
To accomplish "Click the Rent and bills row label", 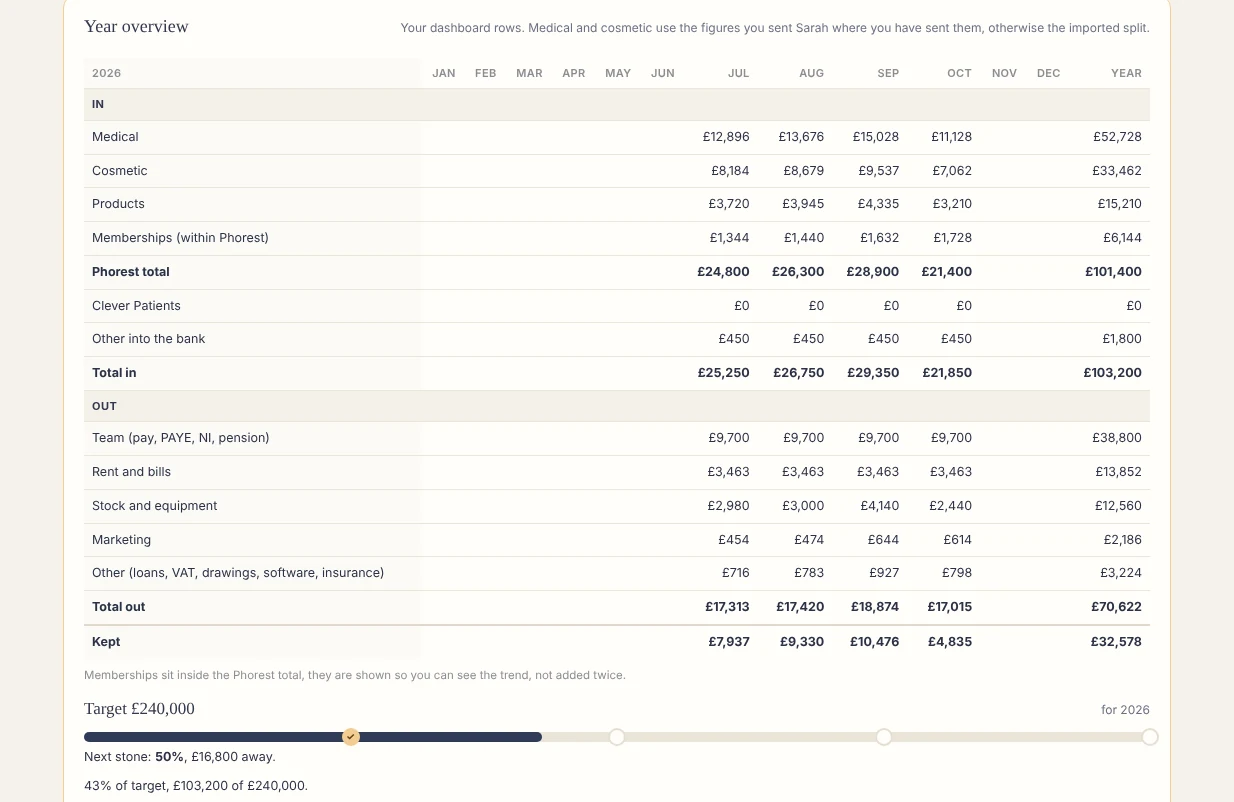I will click(x=131, y=472).
